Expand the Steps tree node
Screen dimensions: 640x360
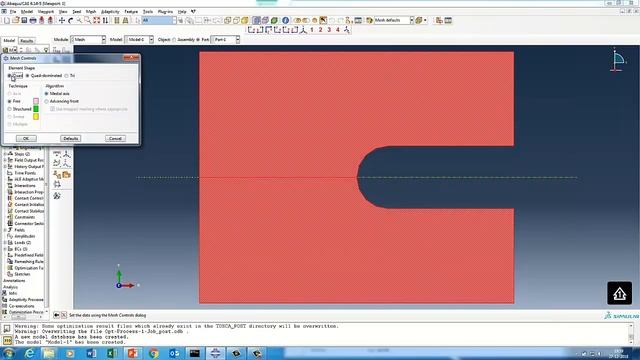(5, 154)
